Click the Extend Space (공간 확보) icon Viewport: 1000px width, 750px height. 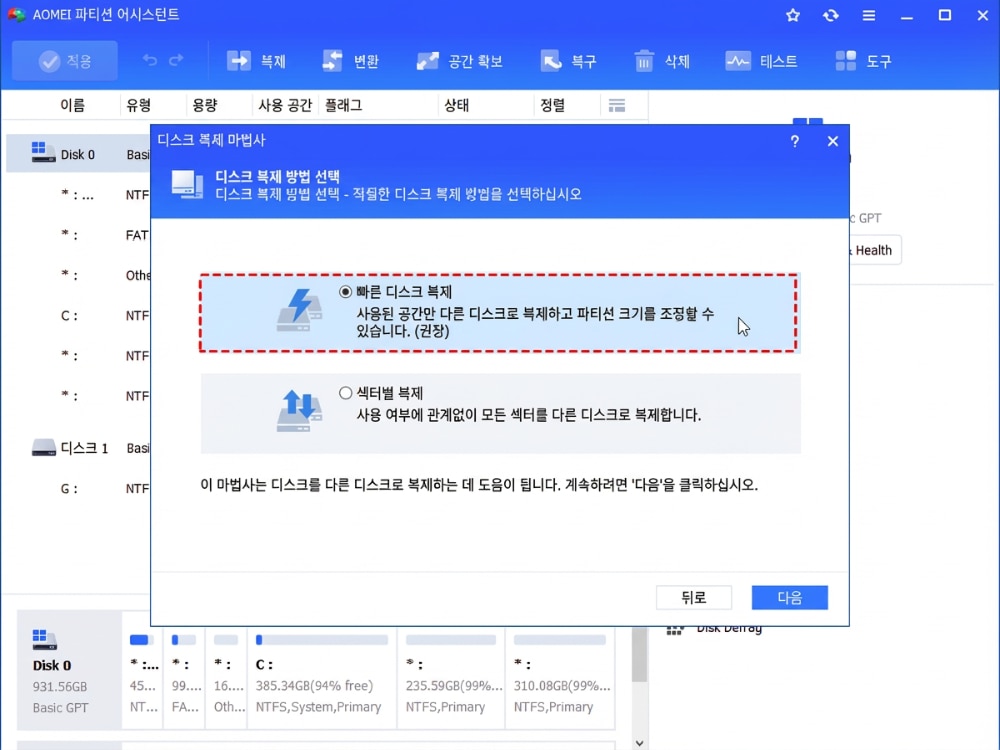[x=428, y=61]
